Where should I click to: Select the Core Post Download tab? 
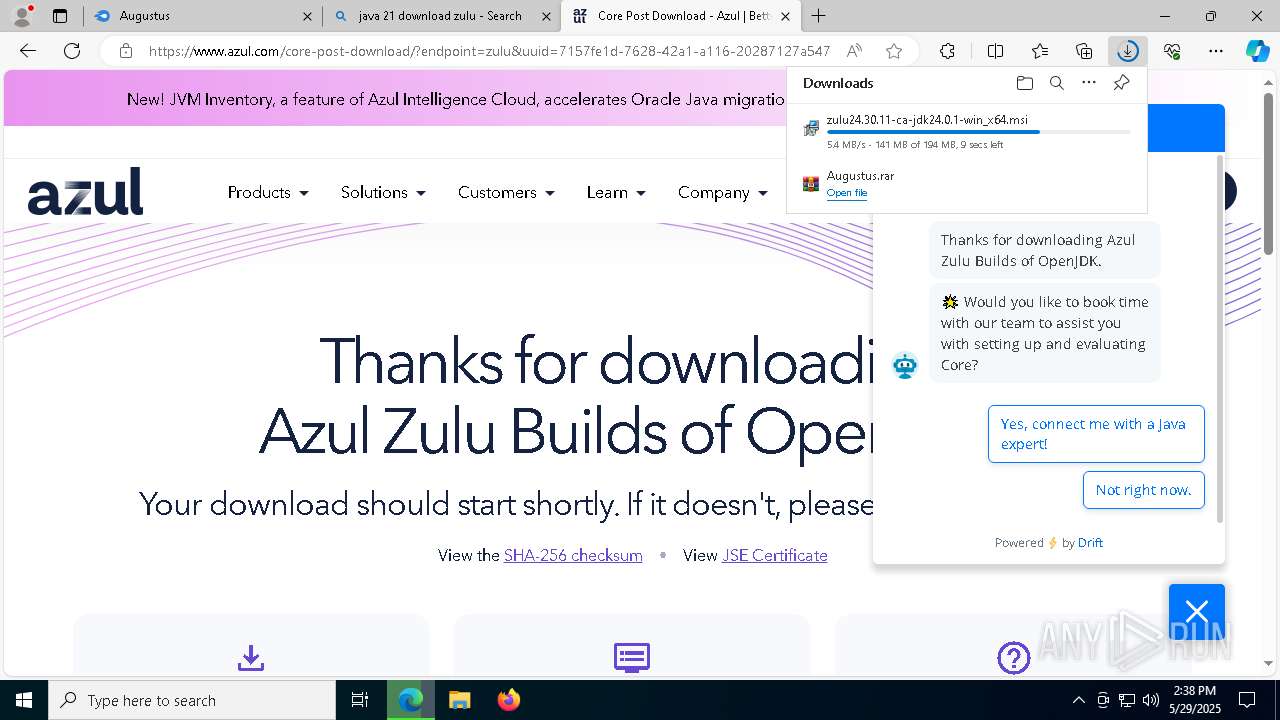point(680,16)
